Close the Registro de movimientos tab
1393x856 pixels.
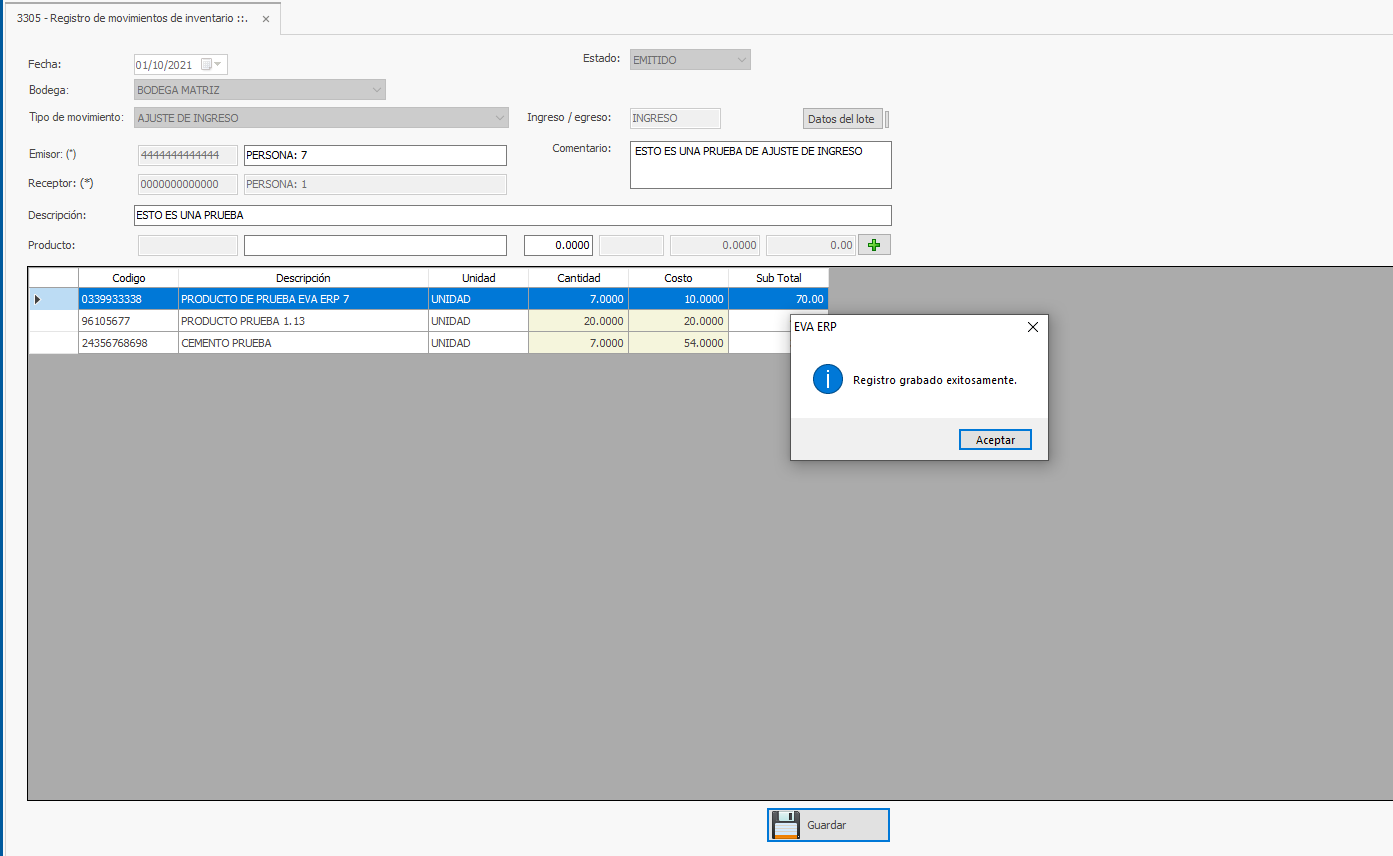coord(266,19)
